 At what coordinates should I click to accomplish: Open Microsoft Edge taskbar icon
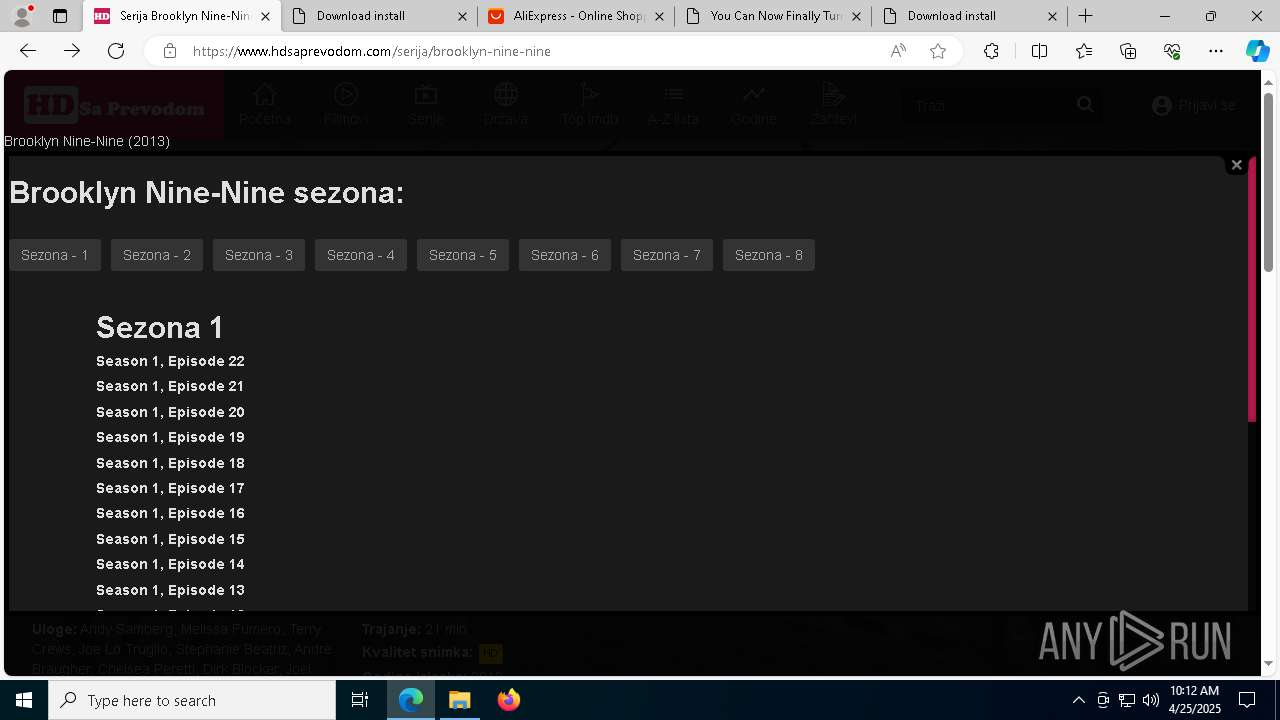point(411,700)
